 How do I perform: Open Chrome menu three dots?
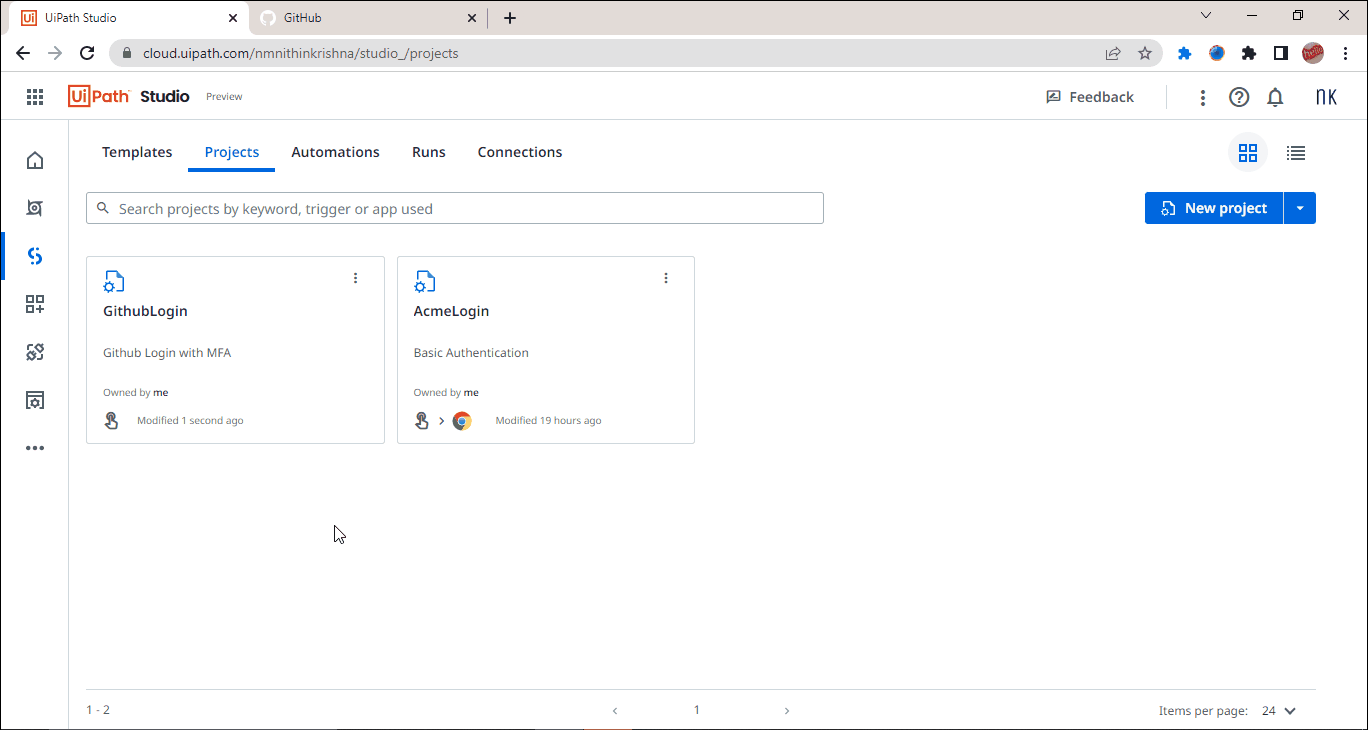pos(1345,53)
